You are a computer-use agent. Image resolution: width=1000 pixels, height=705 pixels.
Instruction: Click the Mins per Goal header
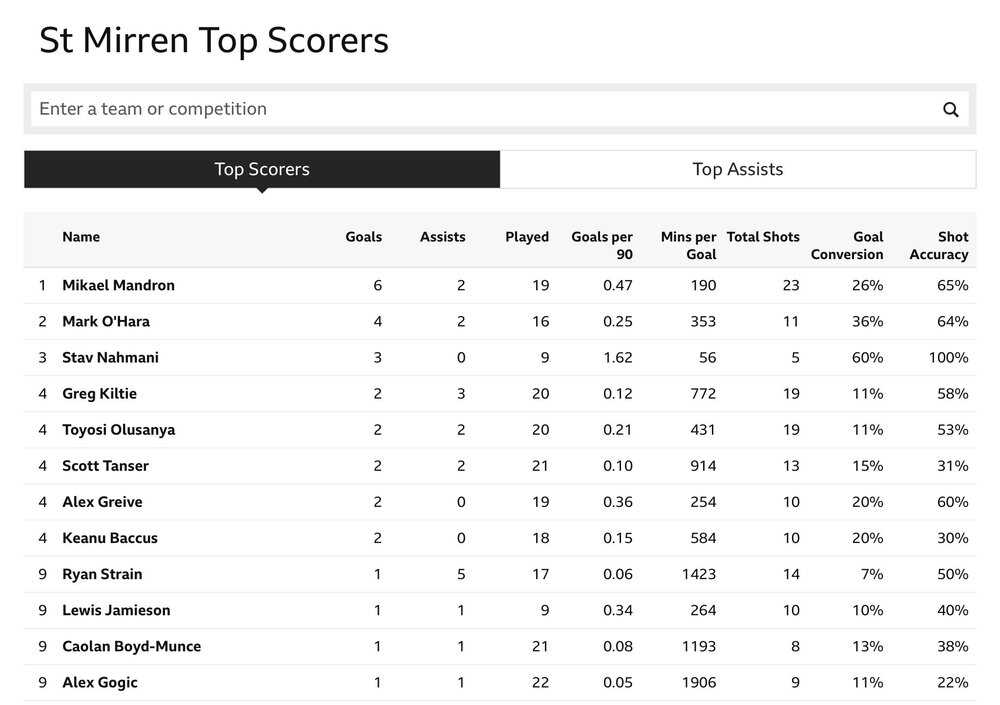pos(689,246)
